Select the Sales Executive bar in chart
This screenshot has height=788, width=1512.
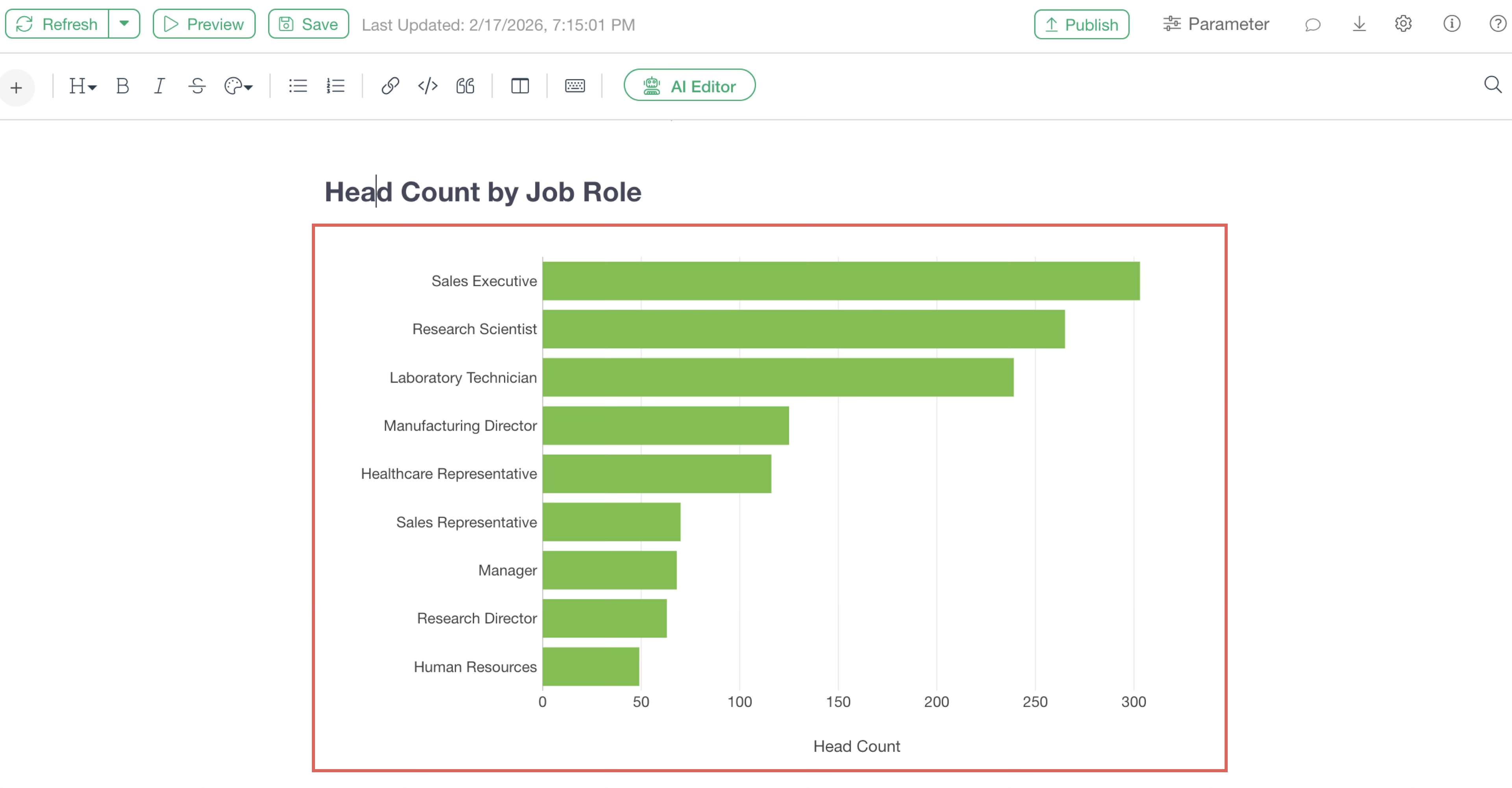click(x=841, y=281)
